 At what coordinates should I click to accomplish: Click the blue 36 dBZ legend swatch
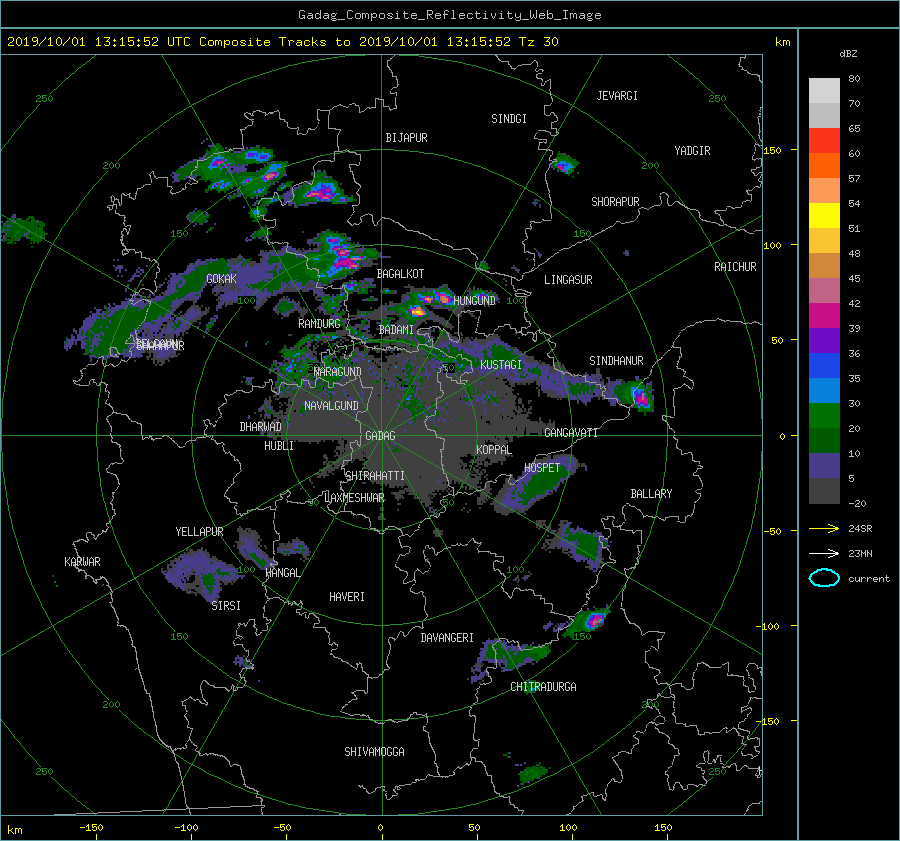[x=824, y=365]
